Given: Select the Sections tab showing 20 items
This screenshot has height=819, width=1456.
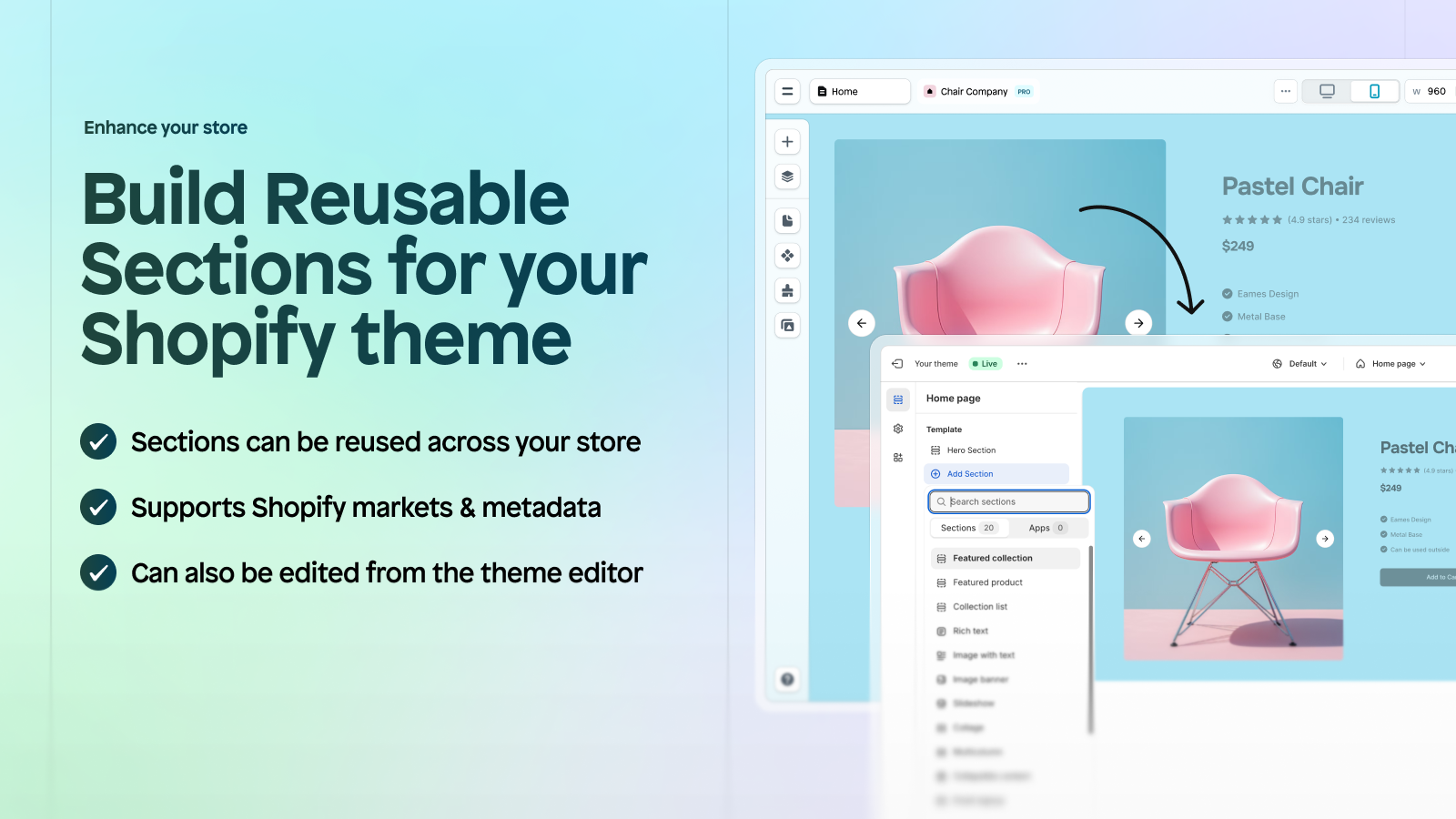Looking at the screenshot, I should pos(967,528).
